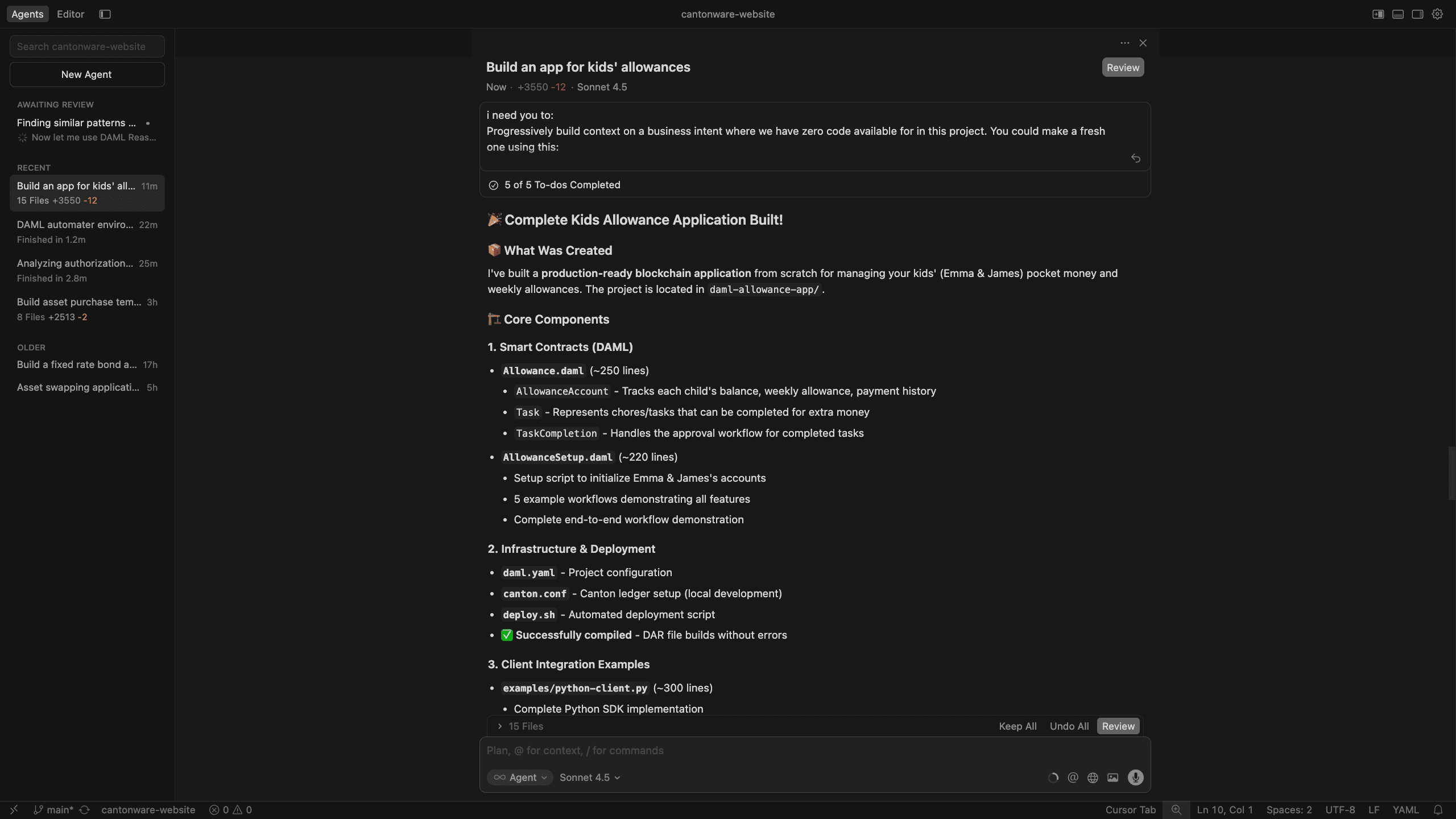Toggle the bottom panel layout icon
This screenshot has height=819, width=1456.
tap(1397, 14)
